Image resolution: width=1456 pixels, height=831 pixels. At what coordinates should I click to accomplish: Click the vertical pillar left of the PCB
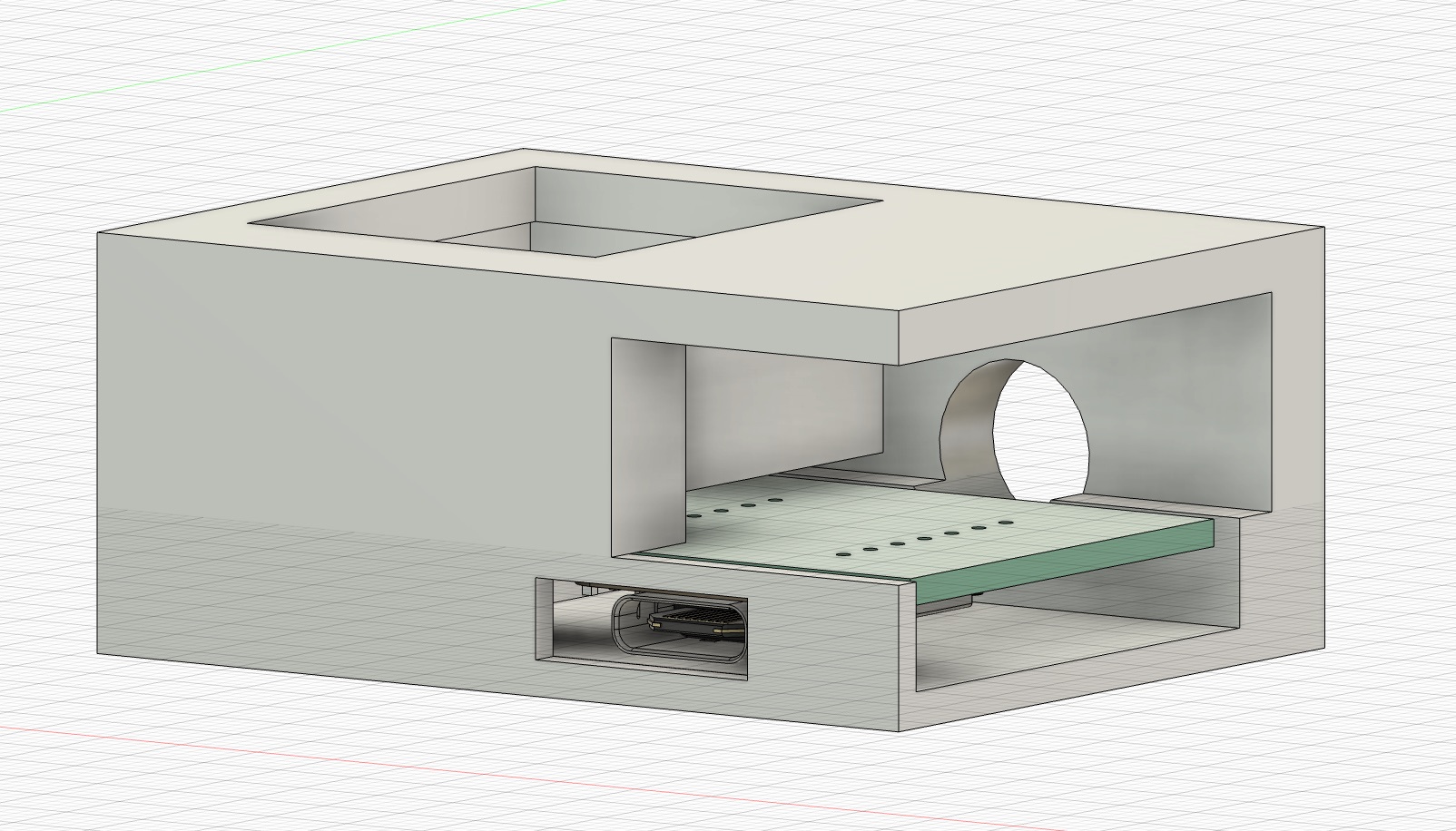pos(646,445)
